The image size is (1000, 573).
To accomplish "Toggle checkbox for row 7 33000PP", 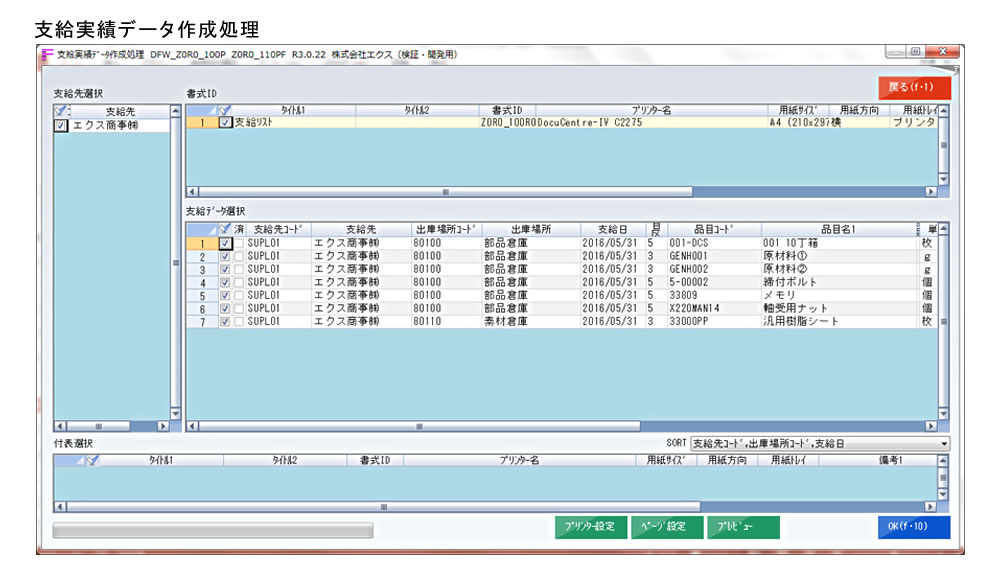I will [224, 322].
